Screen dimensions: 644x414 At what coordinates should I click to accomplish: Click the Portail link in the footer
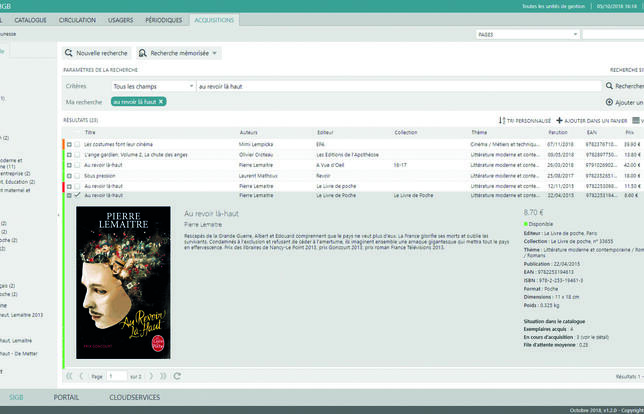67,397
